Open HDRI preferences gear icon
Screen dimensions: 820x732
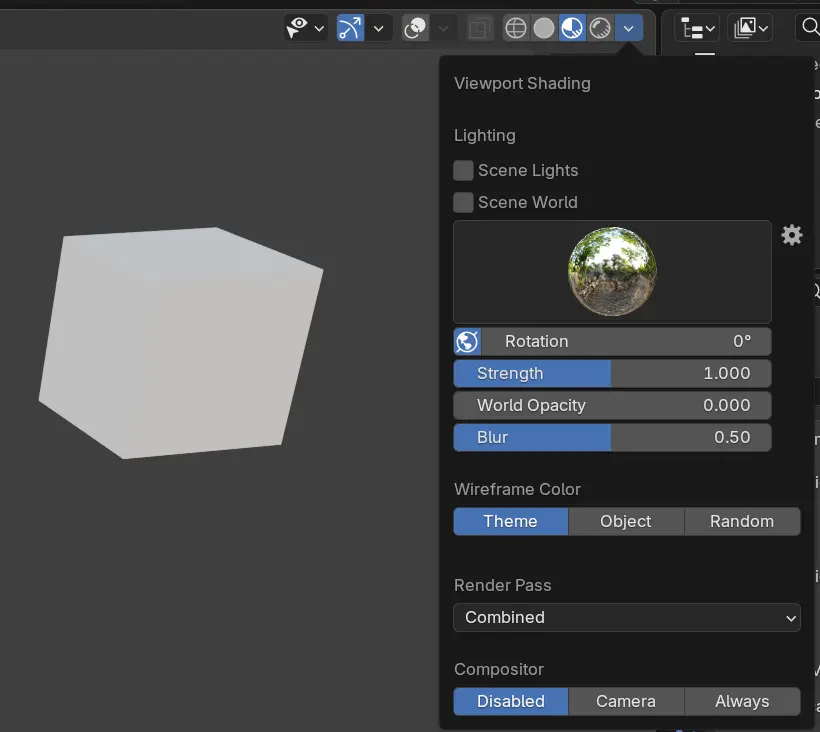pos(792,235)
